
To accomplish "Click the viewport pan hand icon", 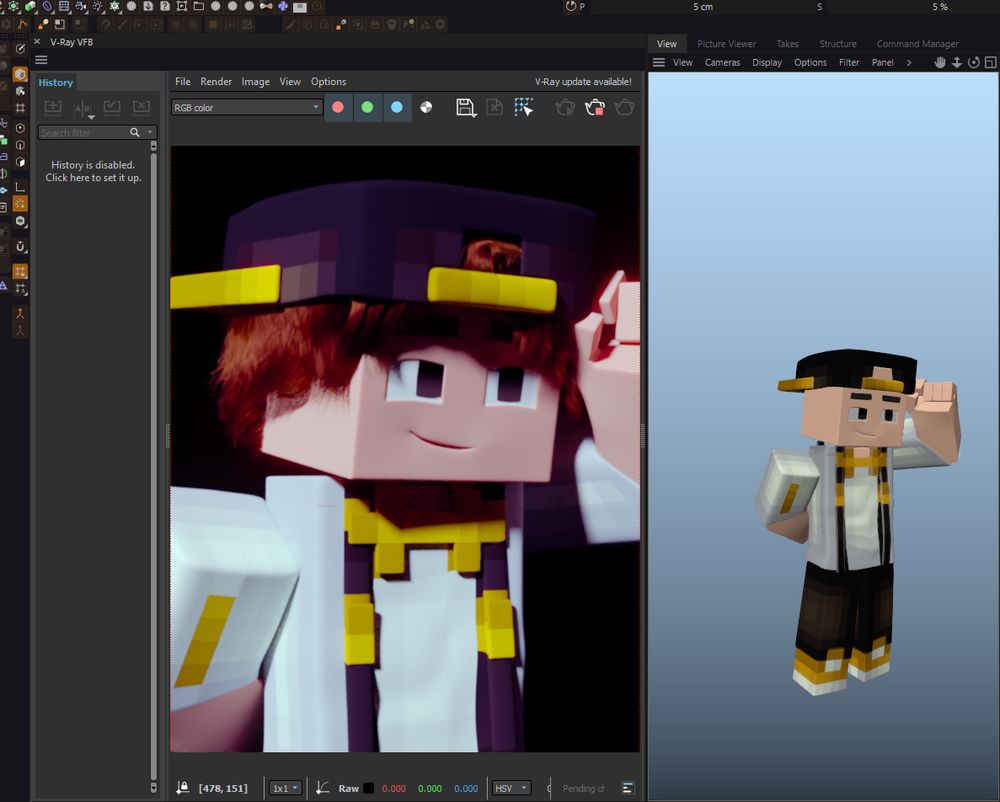I will pyautogui.click(x=940, y=62).
